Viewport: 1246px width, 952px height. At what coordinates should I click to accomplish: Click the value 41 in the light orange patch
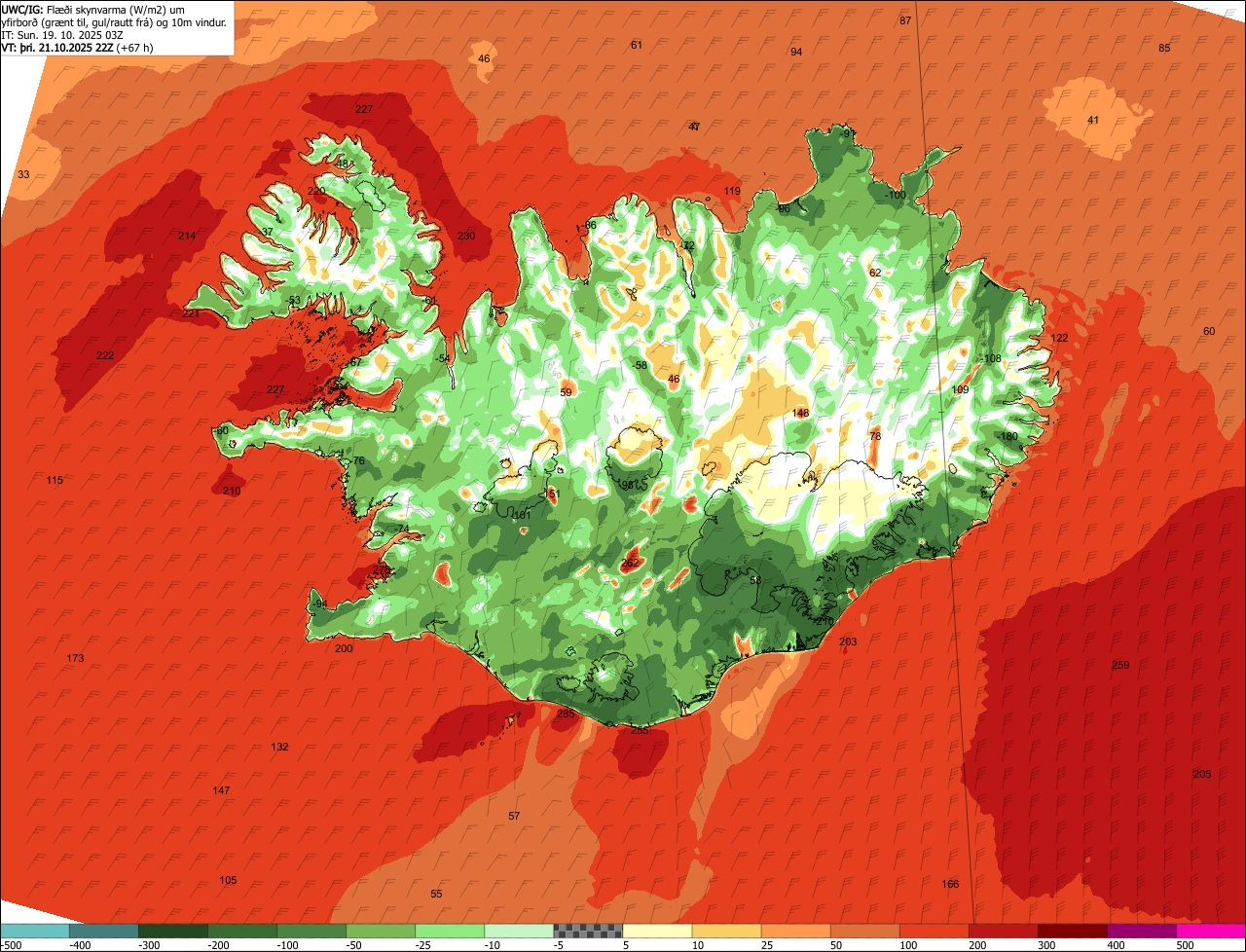1093,120
